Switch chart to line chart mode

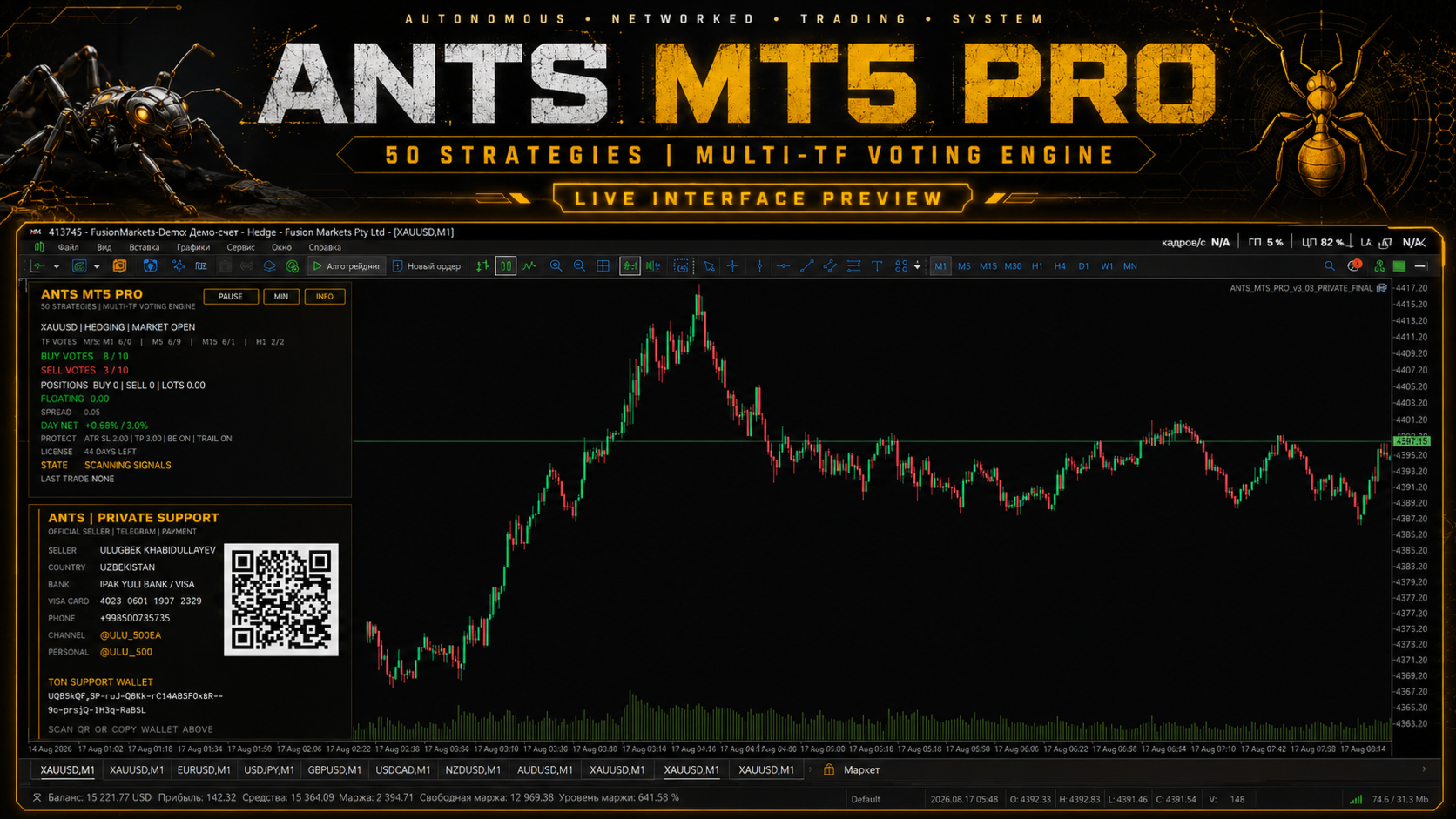(529, 266)
